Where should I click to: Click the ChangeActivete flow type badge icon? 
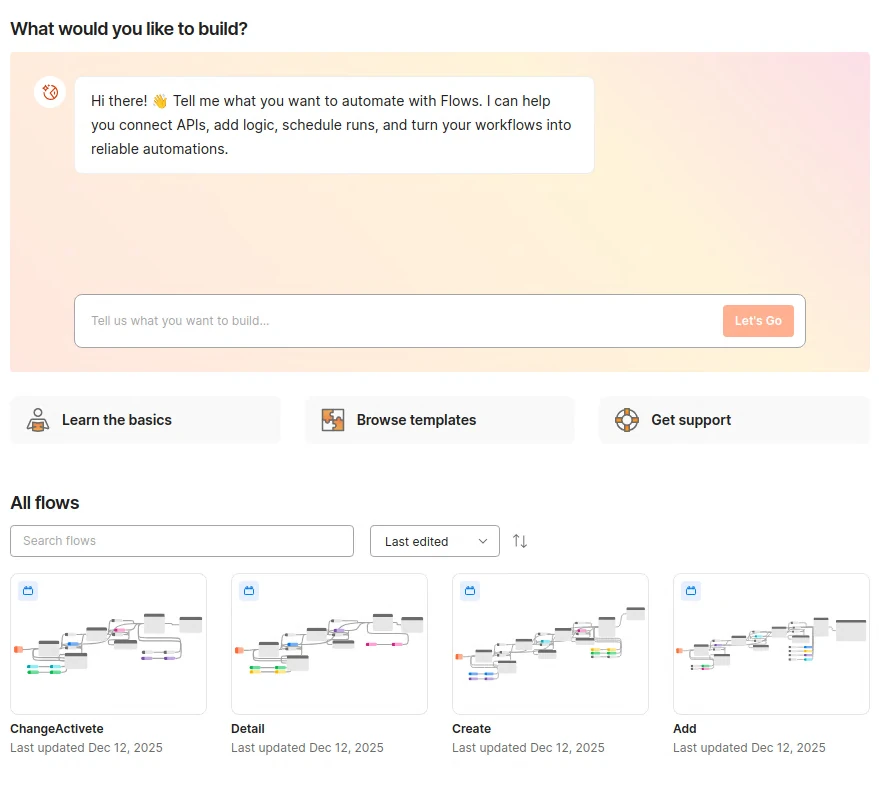pos(28,591)
